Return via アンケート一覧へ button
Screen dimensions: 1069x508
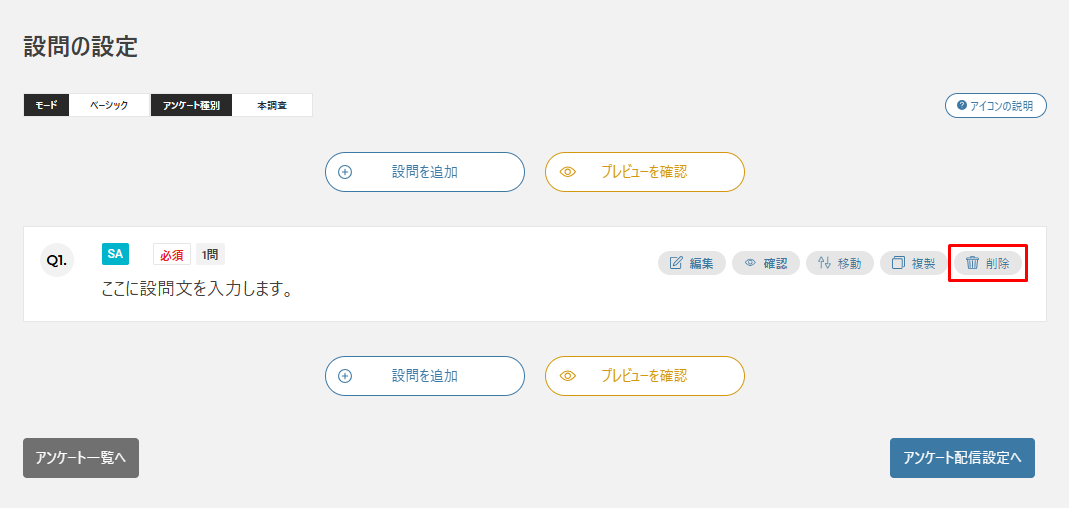click(81, 458)
